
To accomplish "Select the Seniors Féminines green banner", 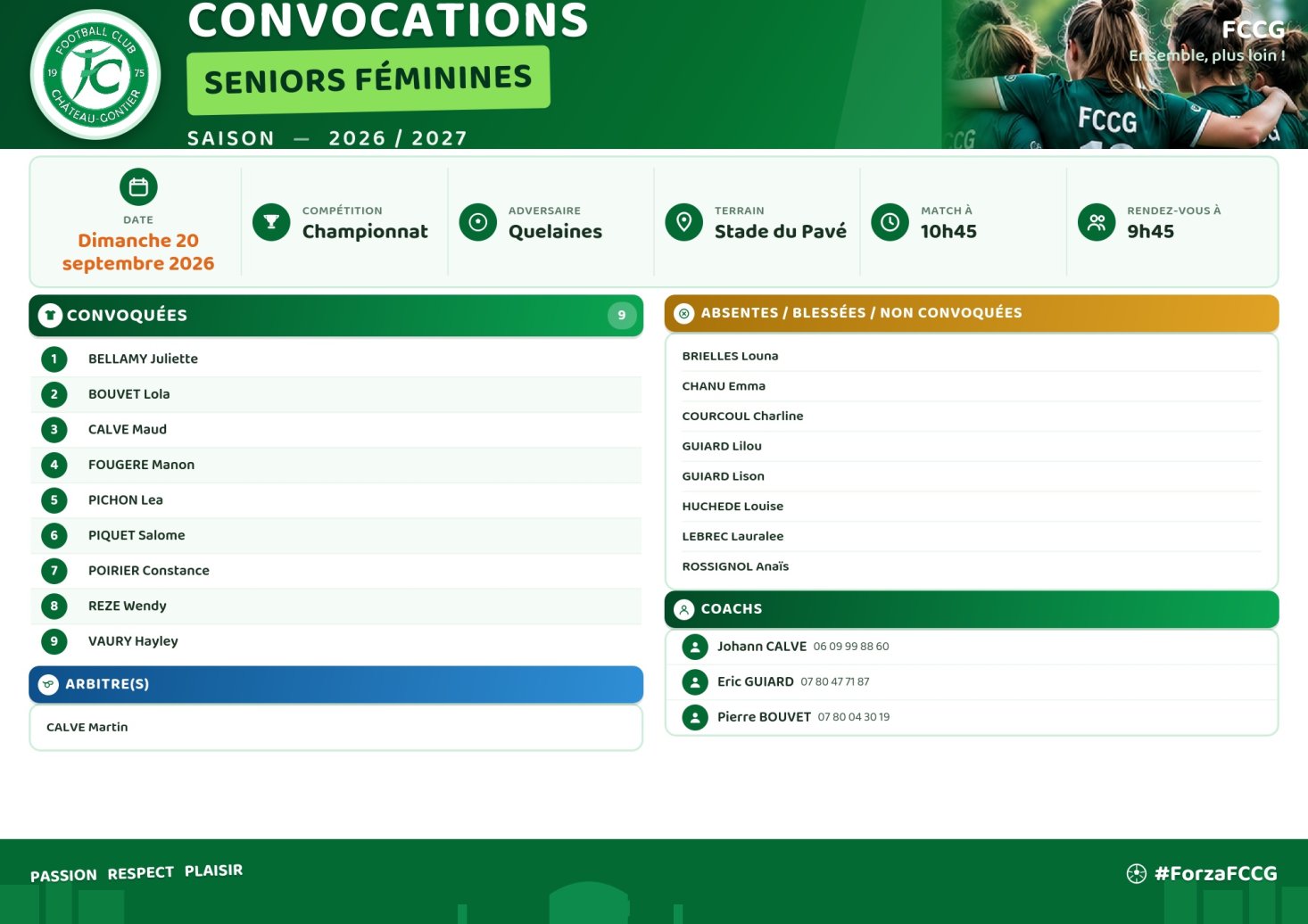I will 368,79.
